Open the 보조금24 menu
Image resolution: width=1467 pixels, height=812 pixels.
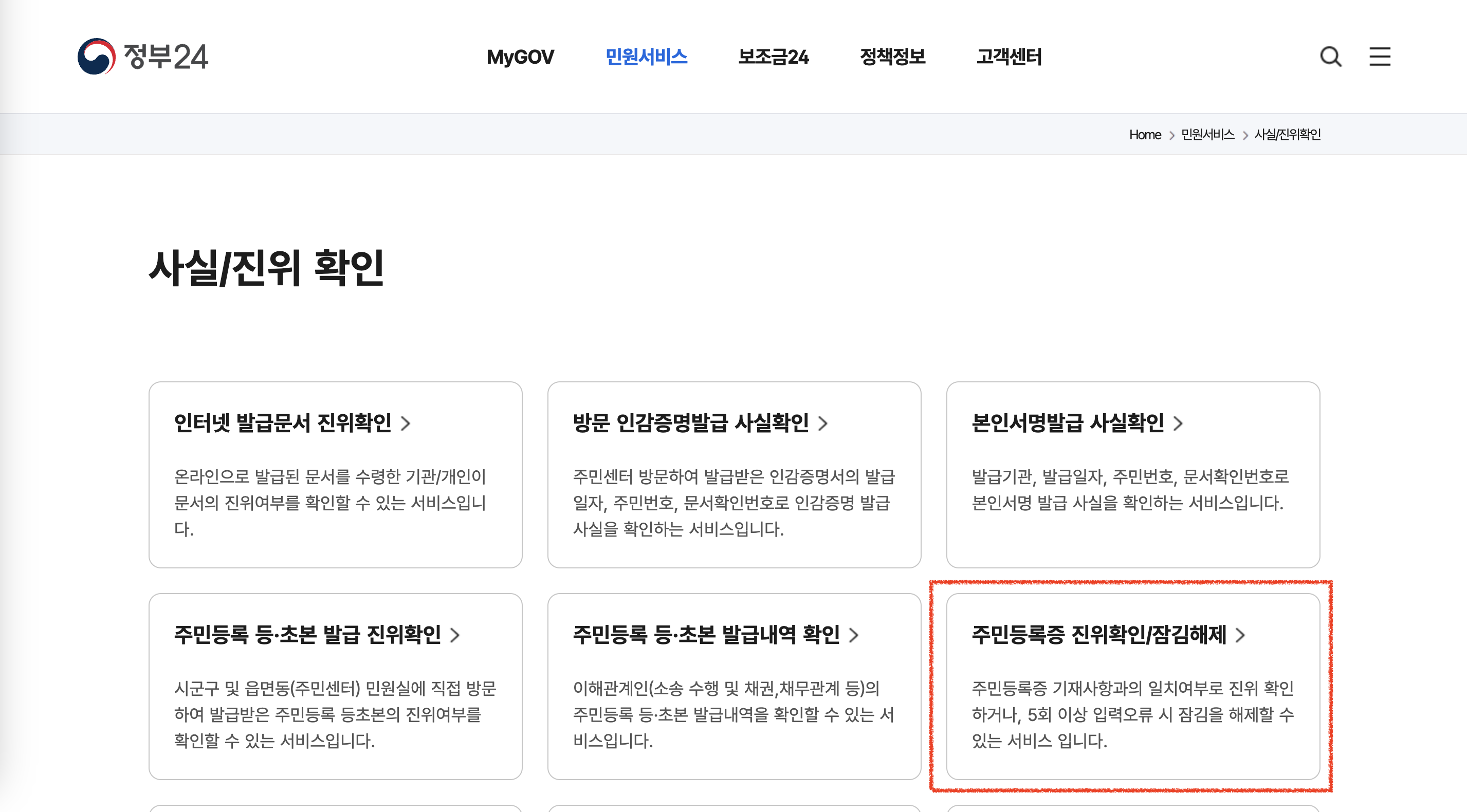[x=774, y=57]
